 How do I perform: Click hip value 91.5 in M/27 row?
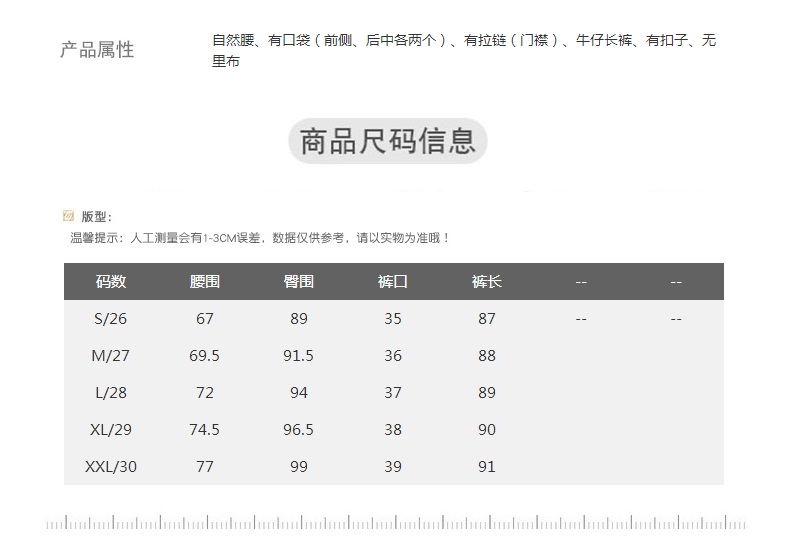point(298,356)
